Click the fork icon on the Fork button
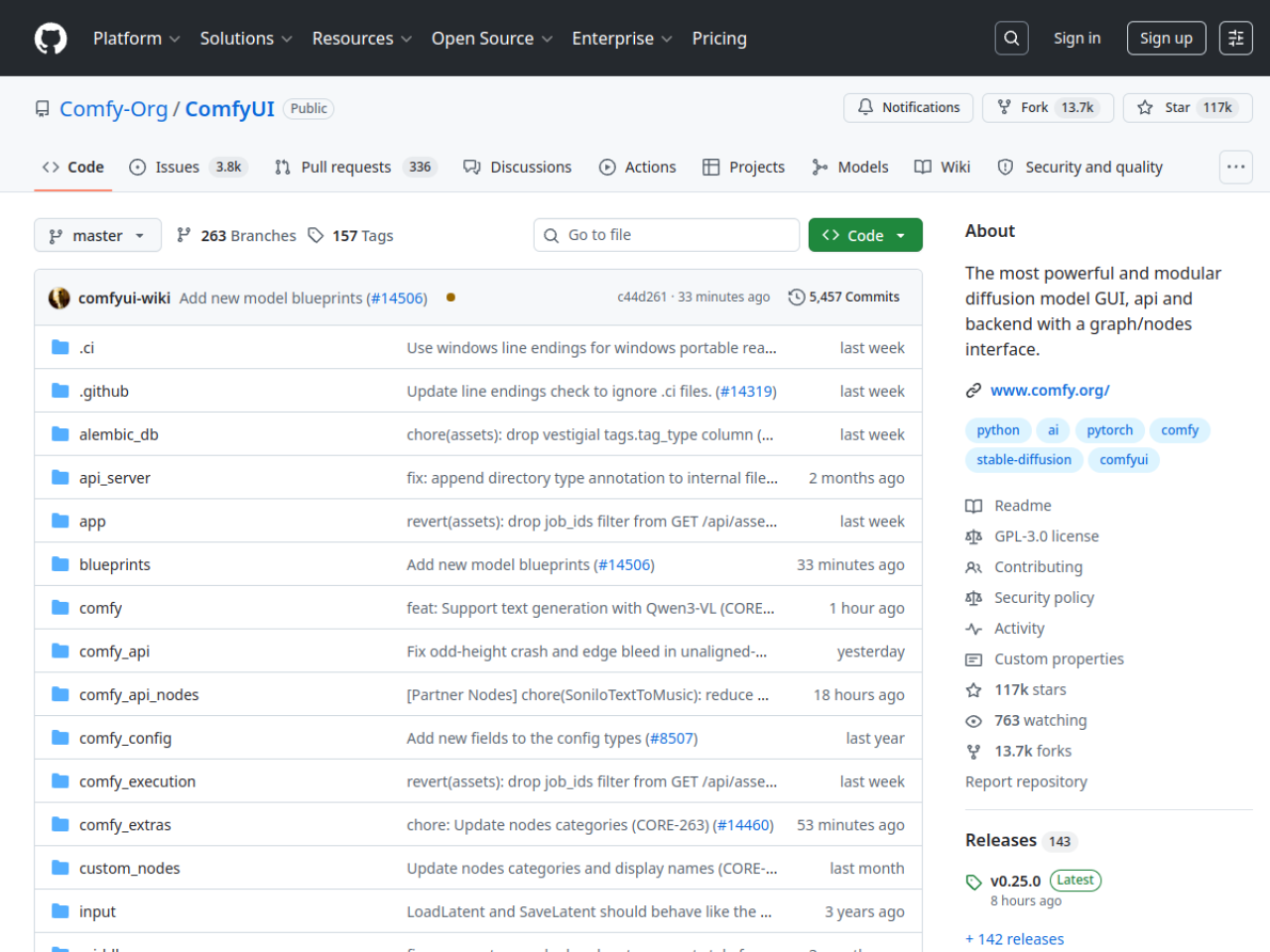The height and width of the screenshot is (952, 1270). (x=1004, y=107)
